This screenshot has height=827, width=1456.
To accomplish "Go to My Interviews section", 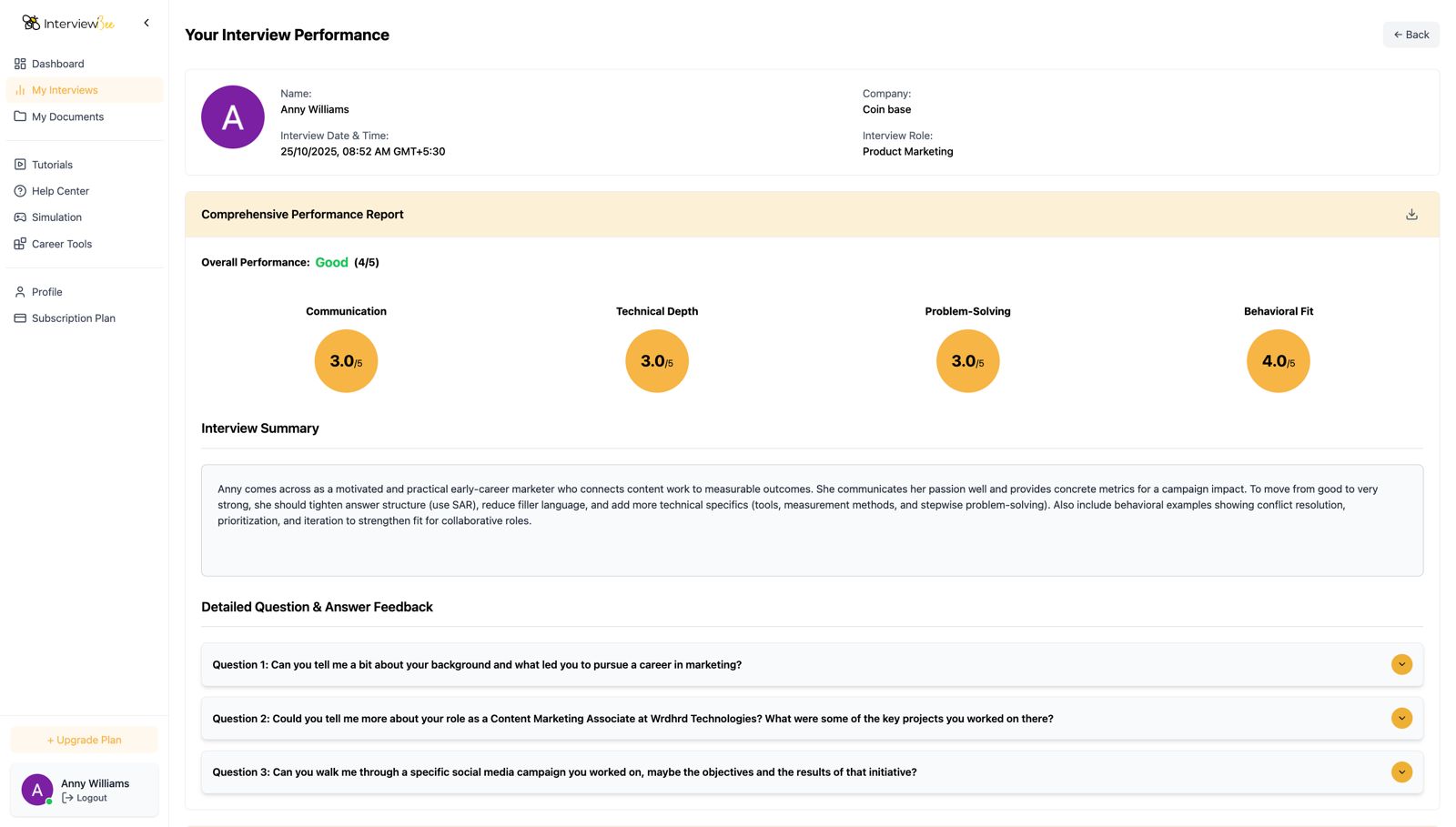I will (x=65, y=90).
